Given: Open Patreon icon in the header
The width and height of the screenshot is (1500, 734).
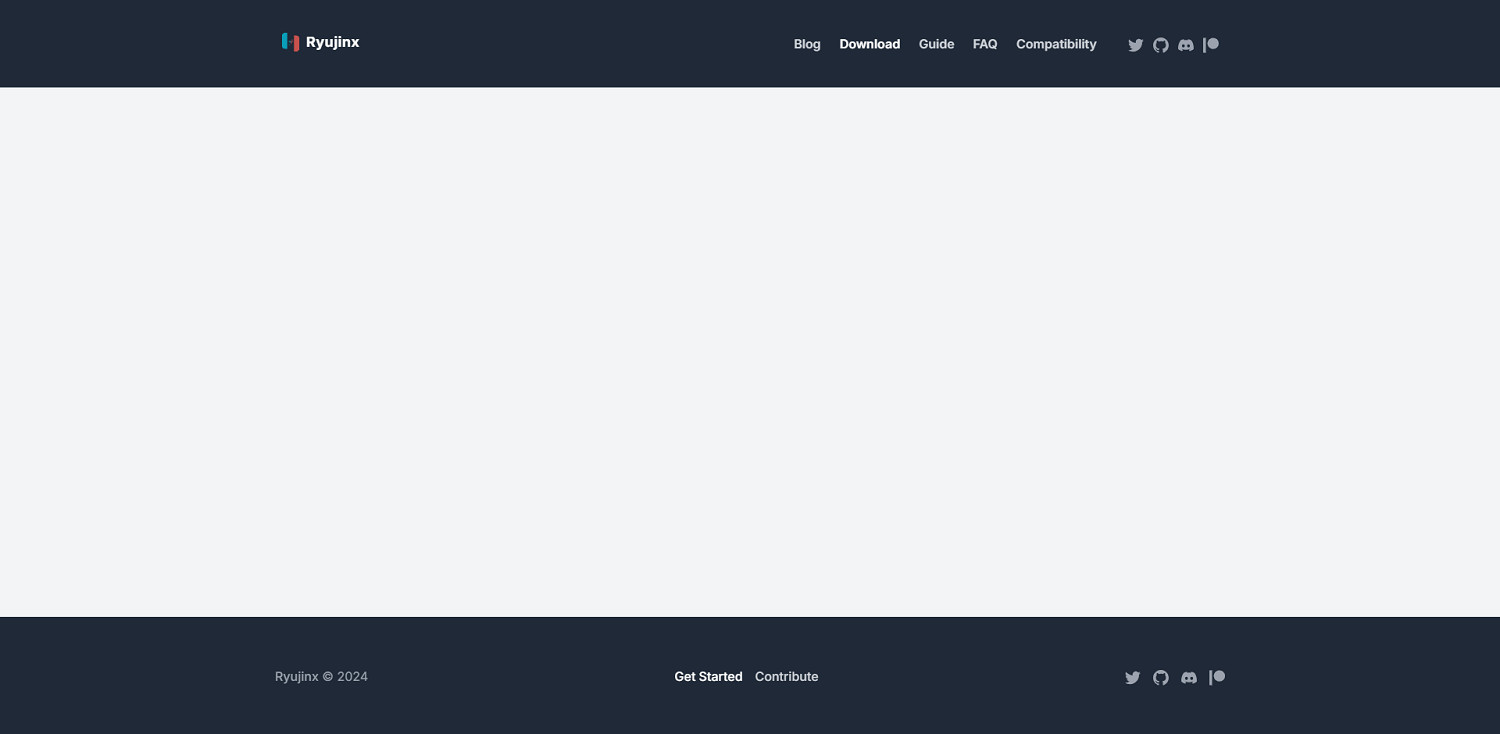Looking at the screenshot, I should pos(1211,45).
